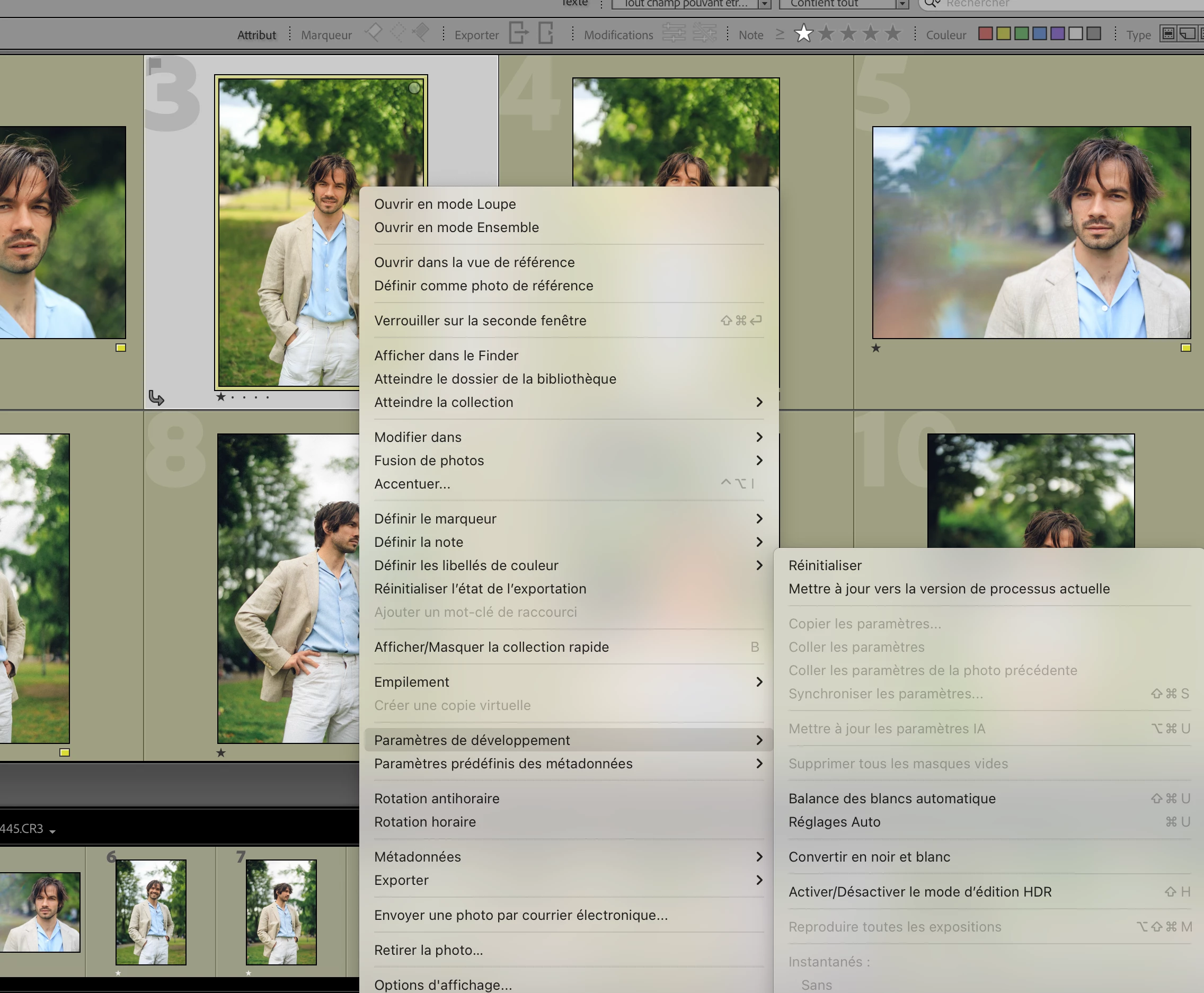Viewport: 1204px width, 993px height.
Task: Select filmstrip thumbnail number 7
Action: tap(281, 912)
